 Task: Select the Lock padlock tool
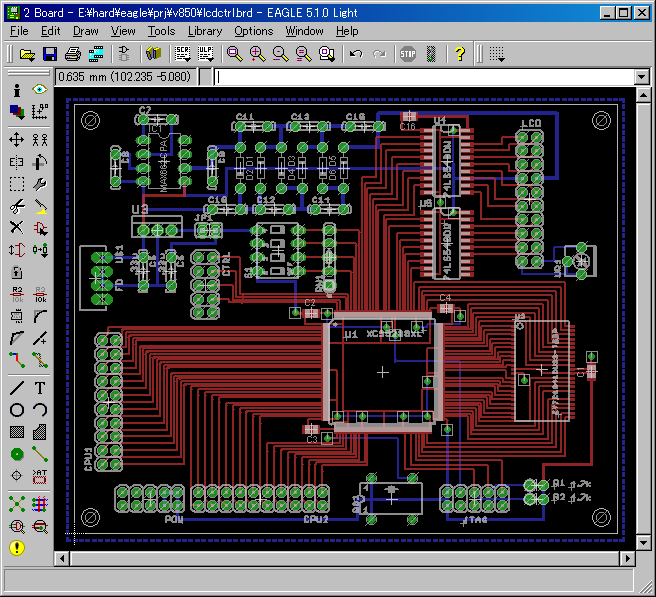(17, 272)
